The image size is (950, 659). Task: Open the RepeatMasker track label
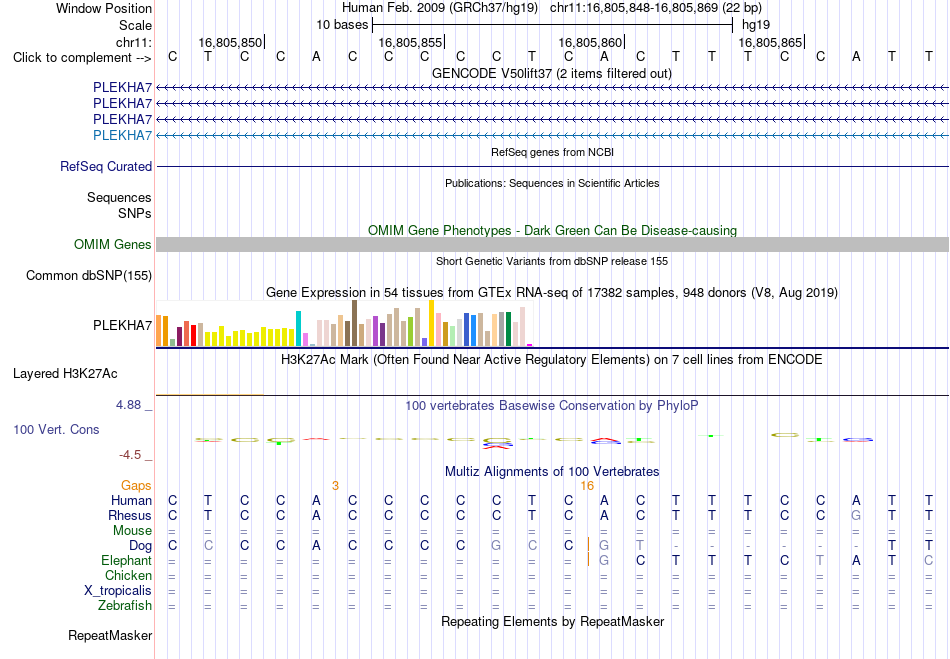pos(110,635)
